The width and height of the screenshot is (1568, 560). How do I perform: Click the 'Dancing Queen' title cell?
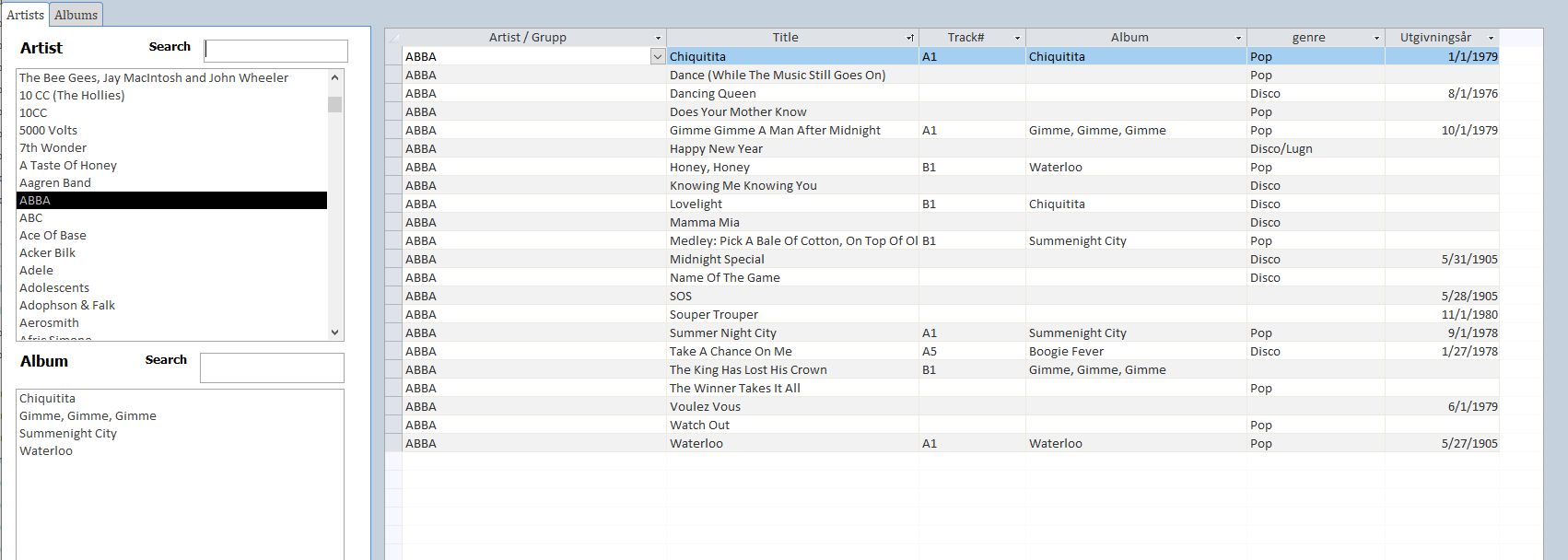792,93
